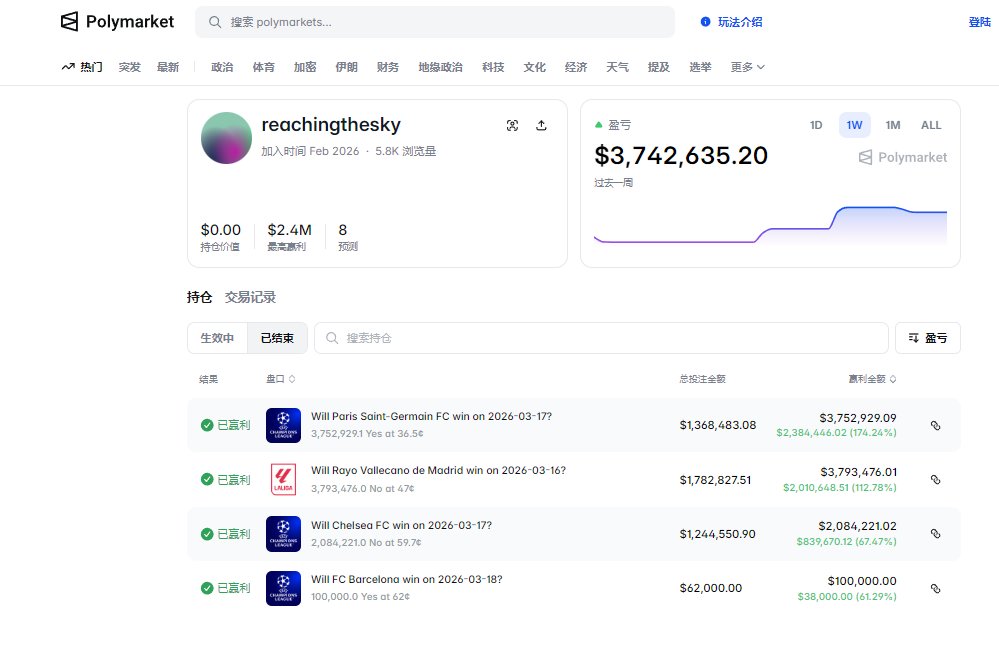Viewport: 999px width, 648px height.
Task: Click the link icon for Paris Saint-Germain row
Action: pyautogui.click(x=935, y=426)
